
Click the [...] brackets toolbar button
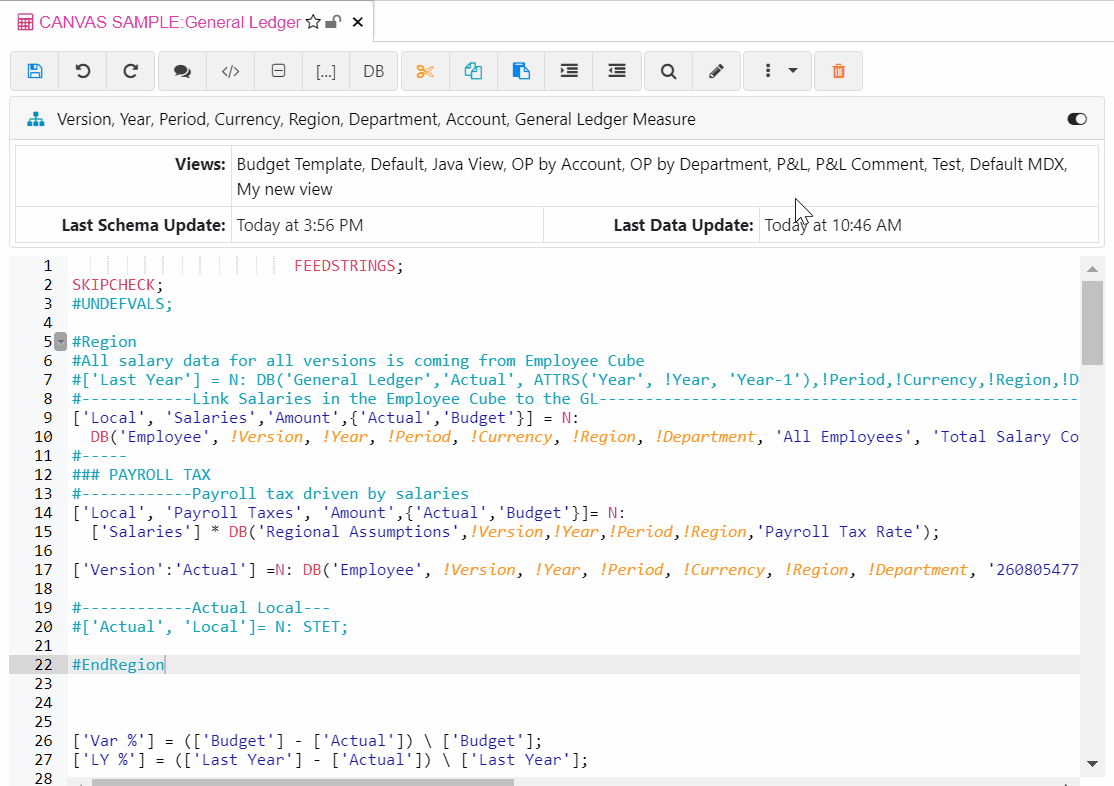coord(326,71)
